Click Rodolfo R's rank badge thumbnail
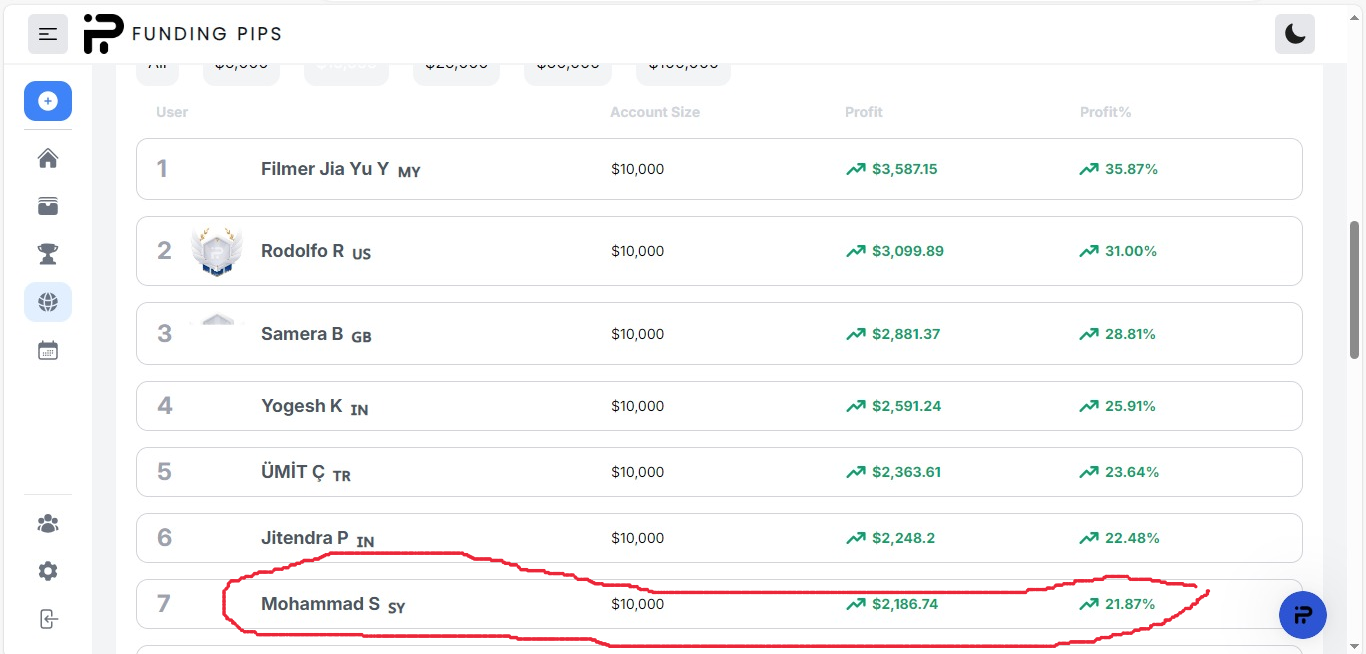 click(x=217, y=251)
